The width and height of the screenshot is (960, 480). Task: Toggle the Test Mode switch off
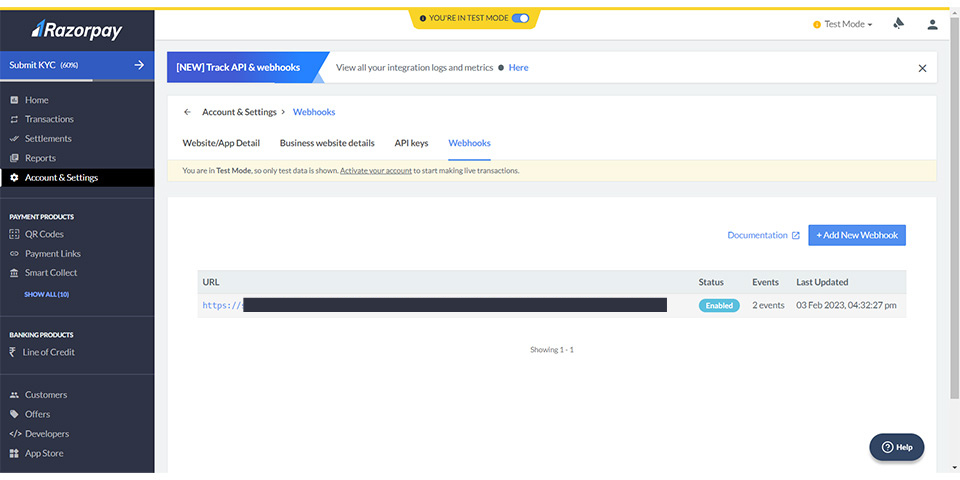point(520,18)
